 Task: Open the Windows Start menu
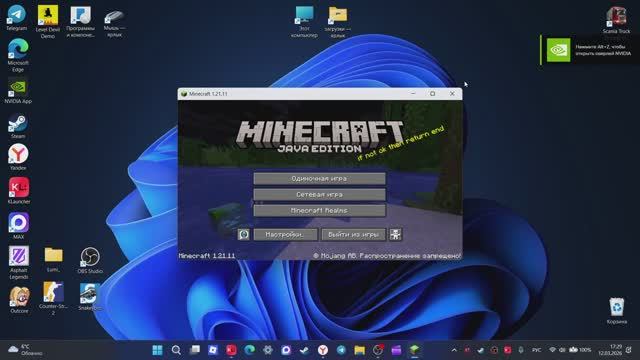point(158,350)
